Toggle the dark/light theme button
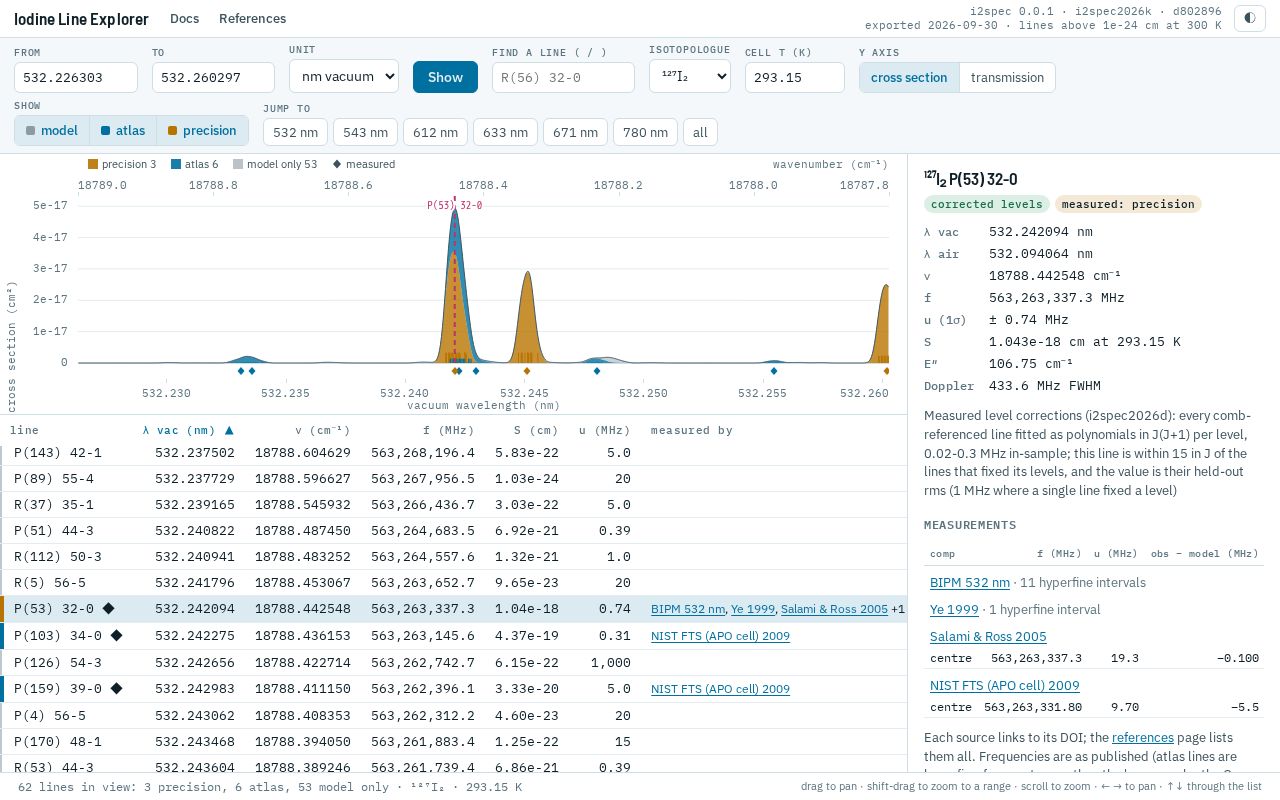This screenshot has width=1280, height=800. pyautogui.click(x=1249, y=18)
